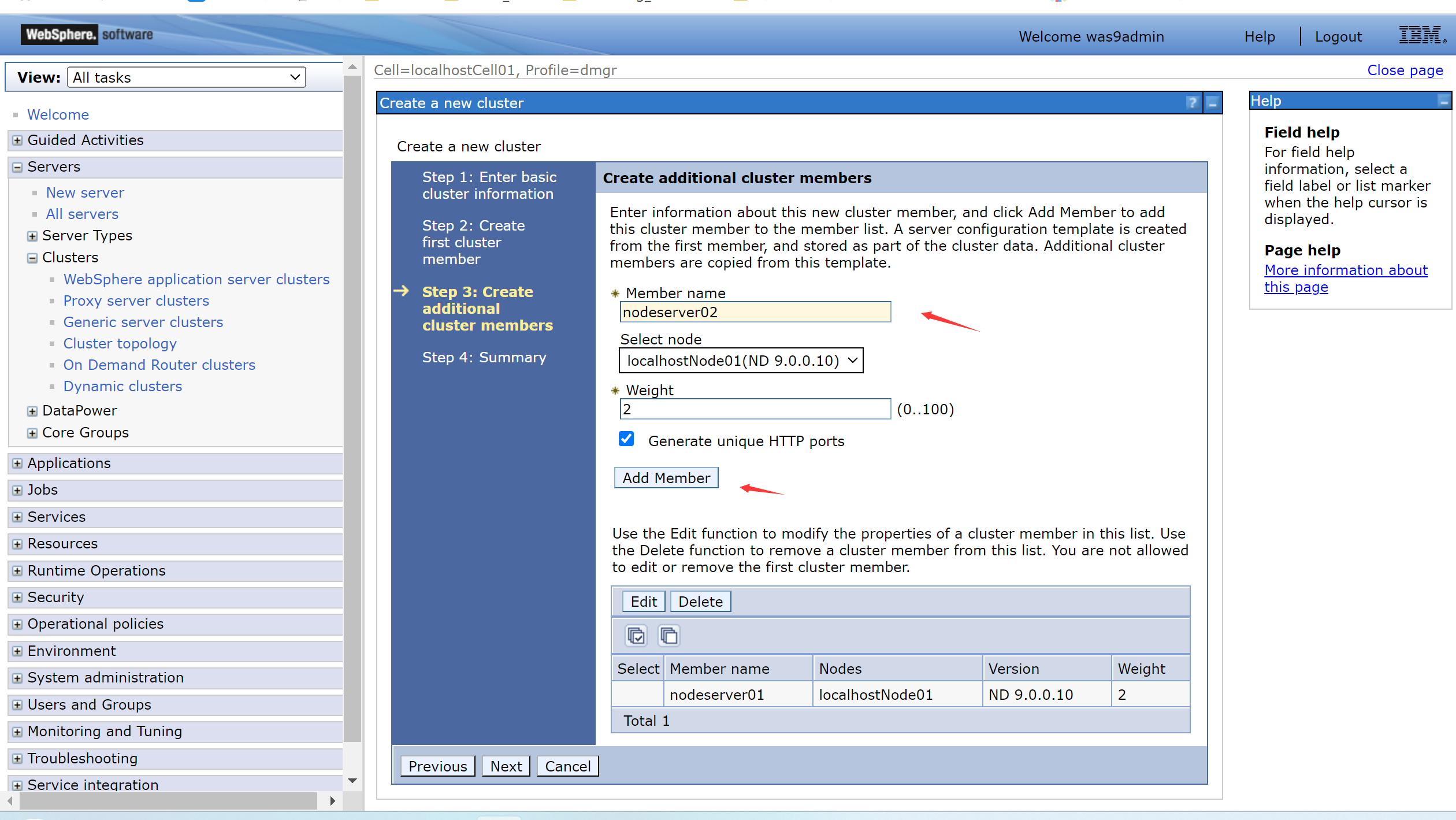Cancel the cluster creation wizard
The image size is (1456, 820).
click(x=568, y=766)
